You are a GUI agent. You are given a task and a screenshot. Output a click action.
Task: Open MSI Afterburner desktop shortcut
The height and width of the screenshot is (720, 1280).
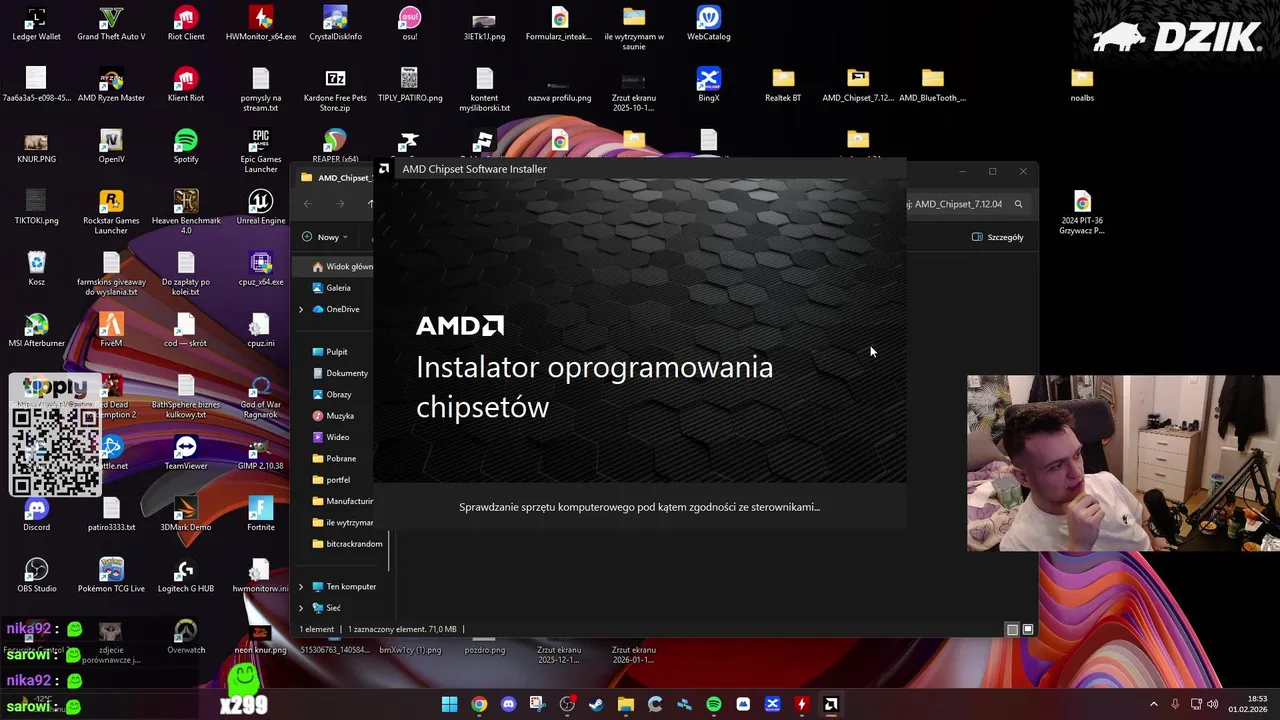(x=36, y=330)
